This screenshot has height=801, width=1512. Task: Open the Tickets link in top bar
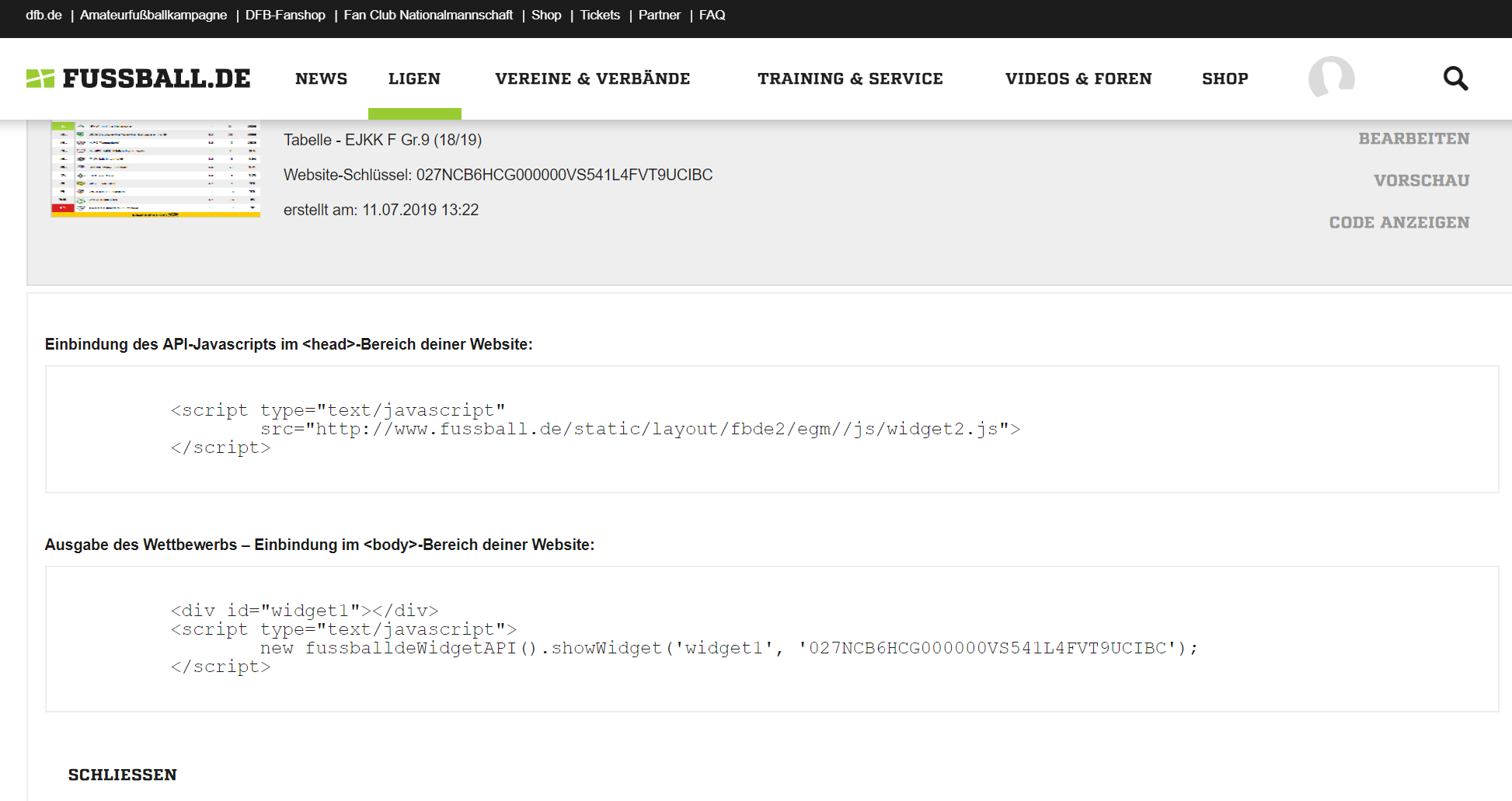tap(600, 15)
